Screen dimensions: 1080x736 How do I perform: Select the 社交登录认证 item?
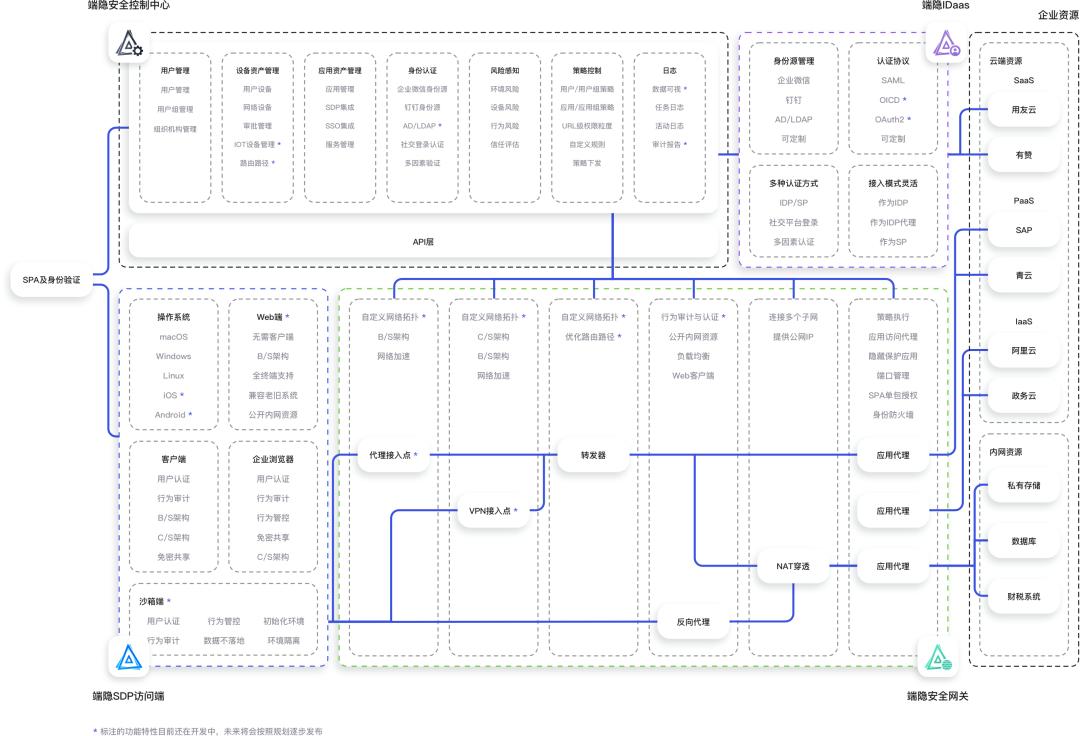[x=422, y=145]
